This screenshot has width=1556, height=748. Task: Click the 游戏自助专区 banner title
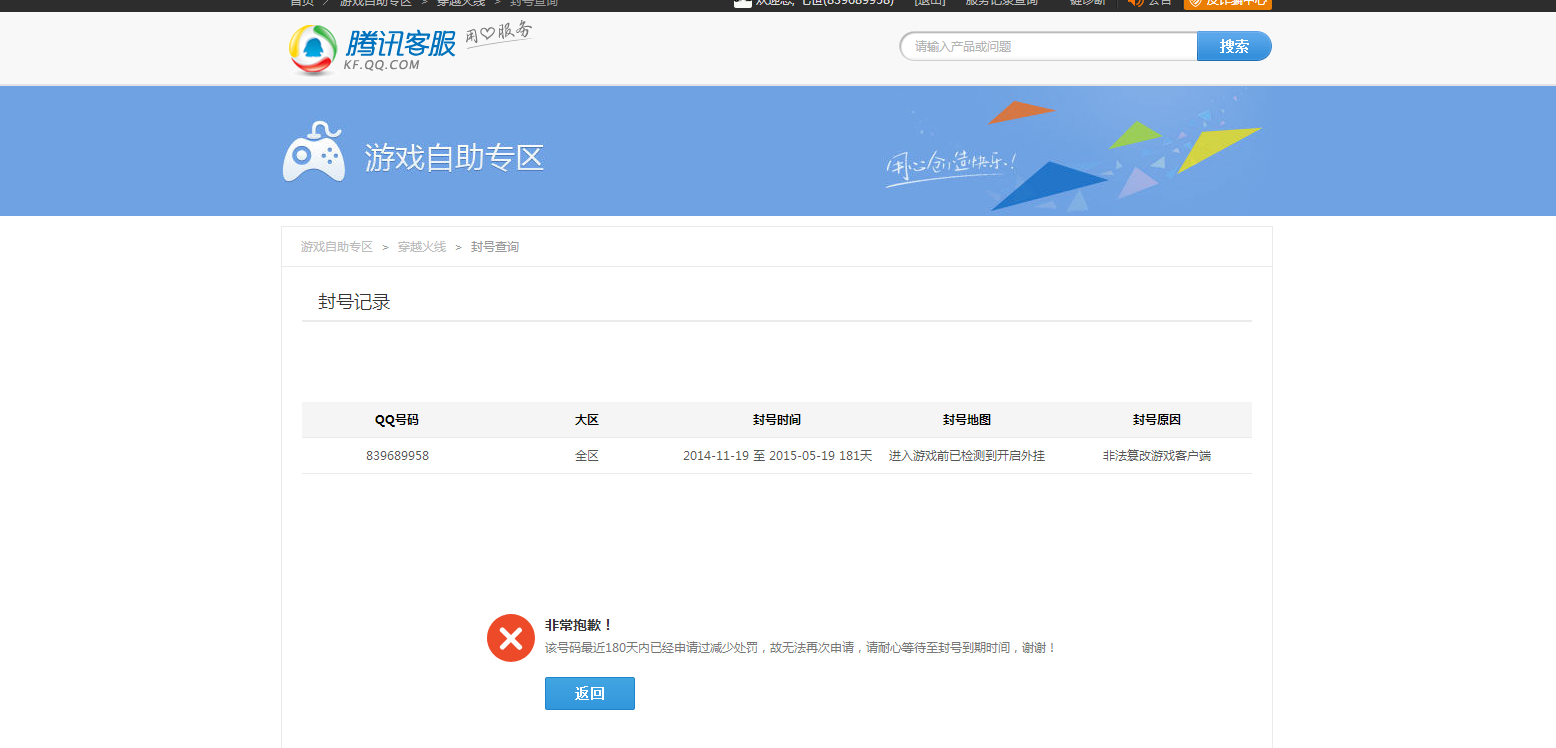click(x=454, y=158)
